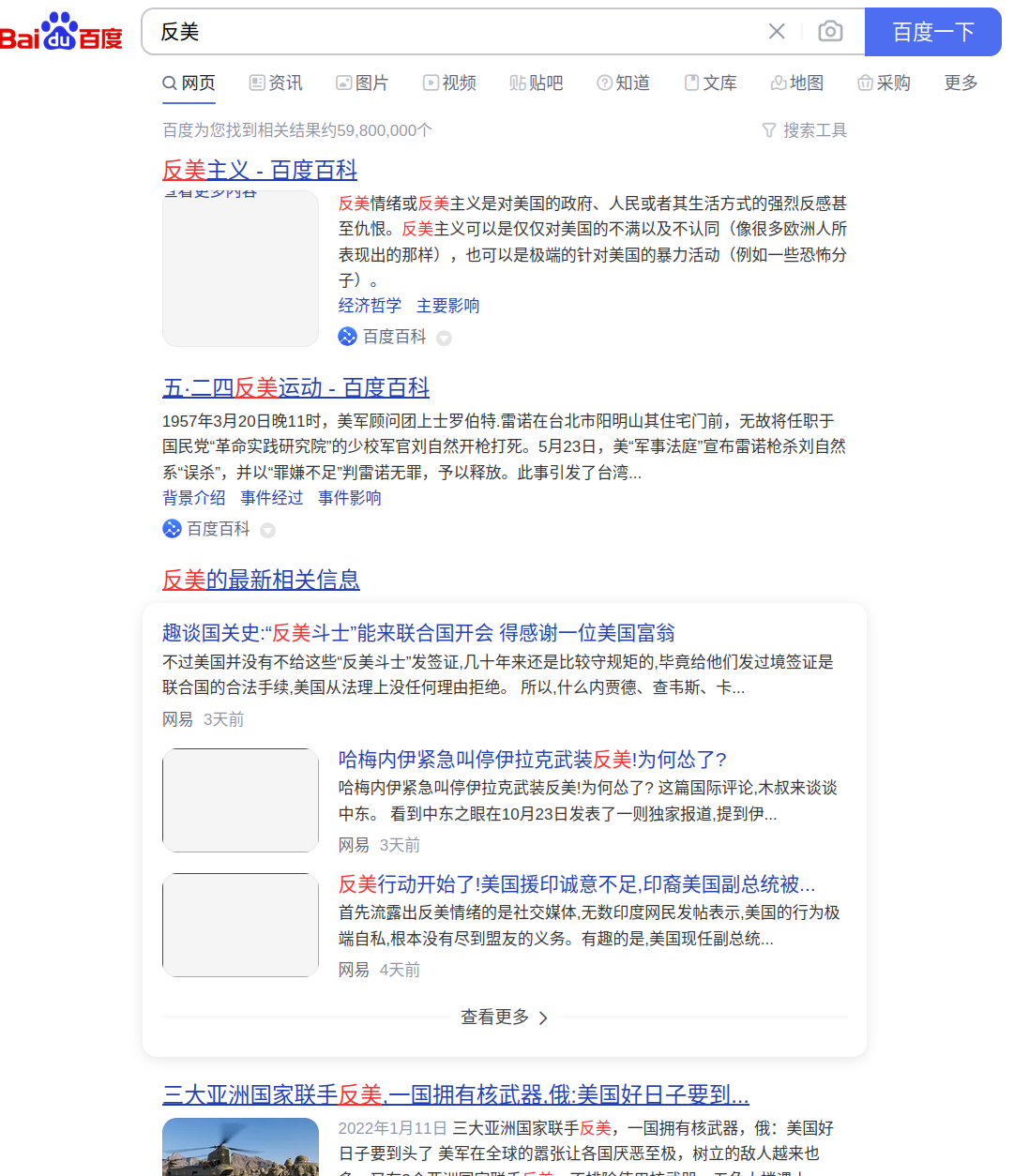Click the 网页 magnifier icon
Image resolution: width=1029 pixels, height=1176 pixels.
pyautogui.click(x=170, y=83)
